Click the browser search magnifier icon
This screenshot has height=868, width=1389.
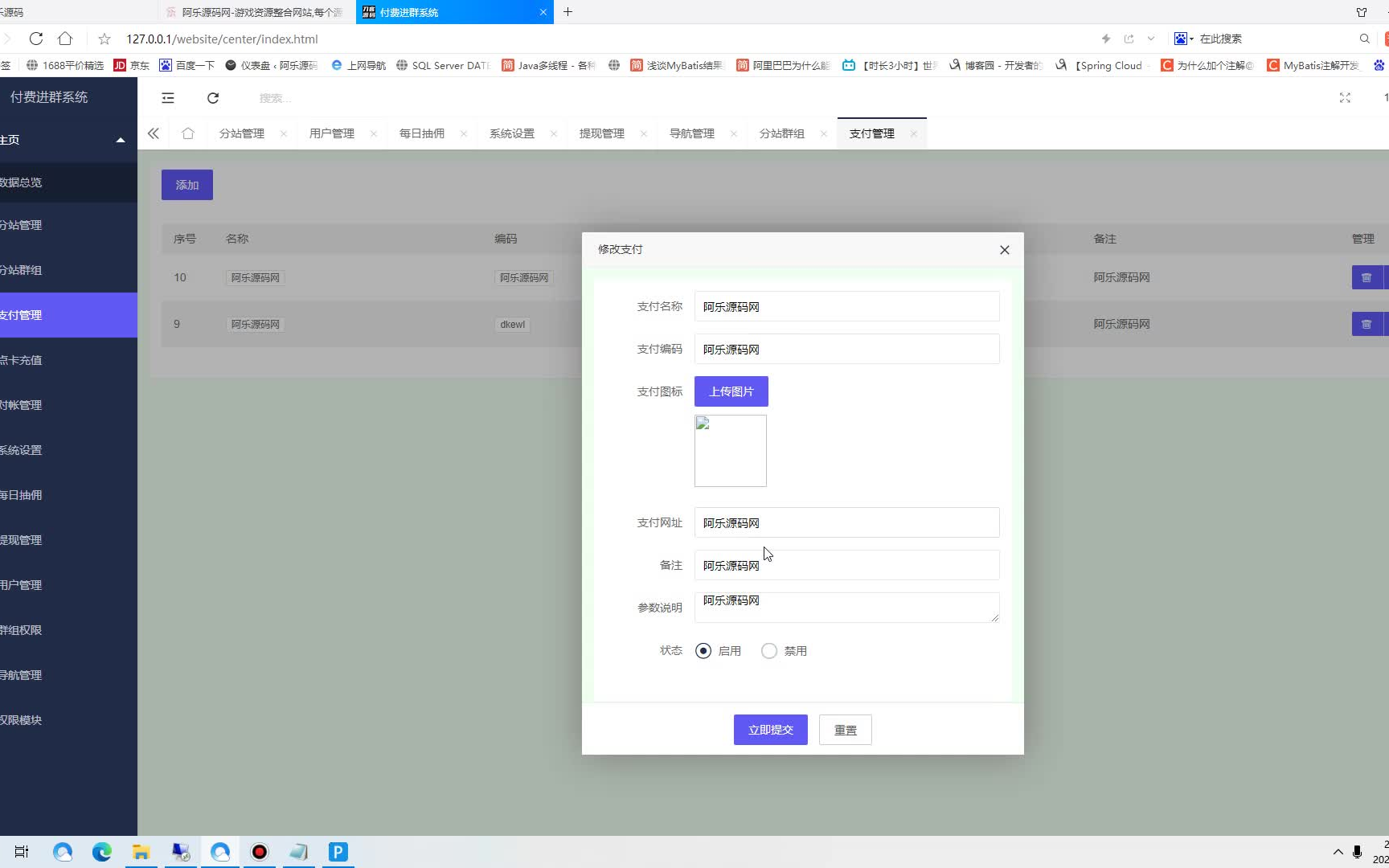tap(1364, 39)
